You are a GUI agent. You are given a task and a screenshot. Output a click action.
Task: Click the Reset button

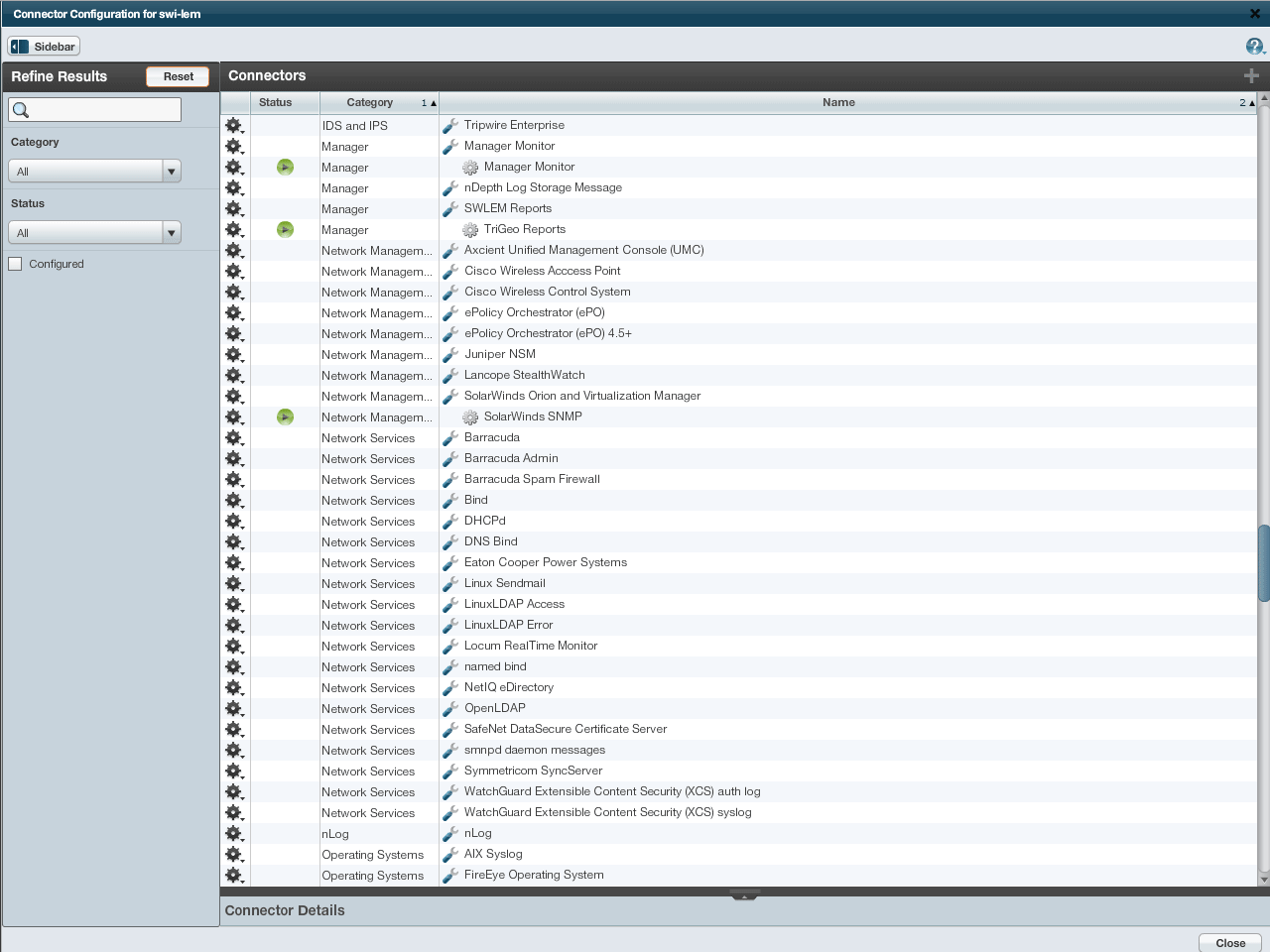[x=179, y=76]
